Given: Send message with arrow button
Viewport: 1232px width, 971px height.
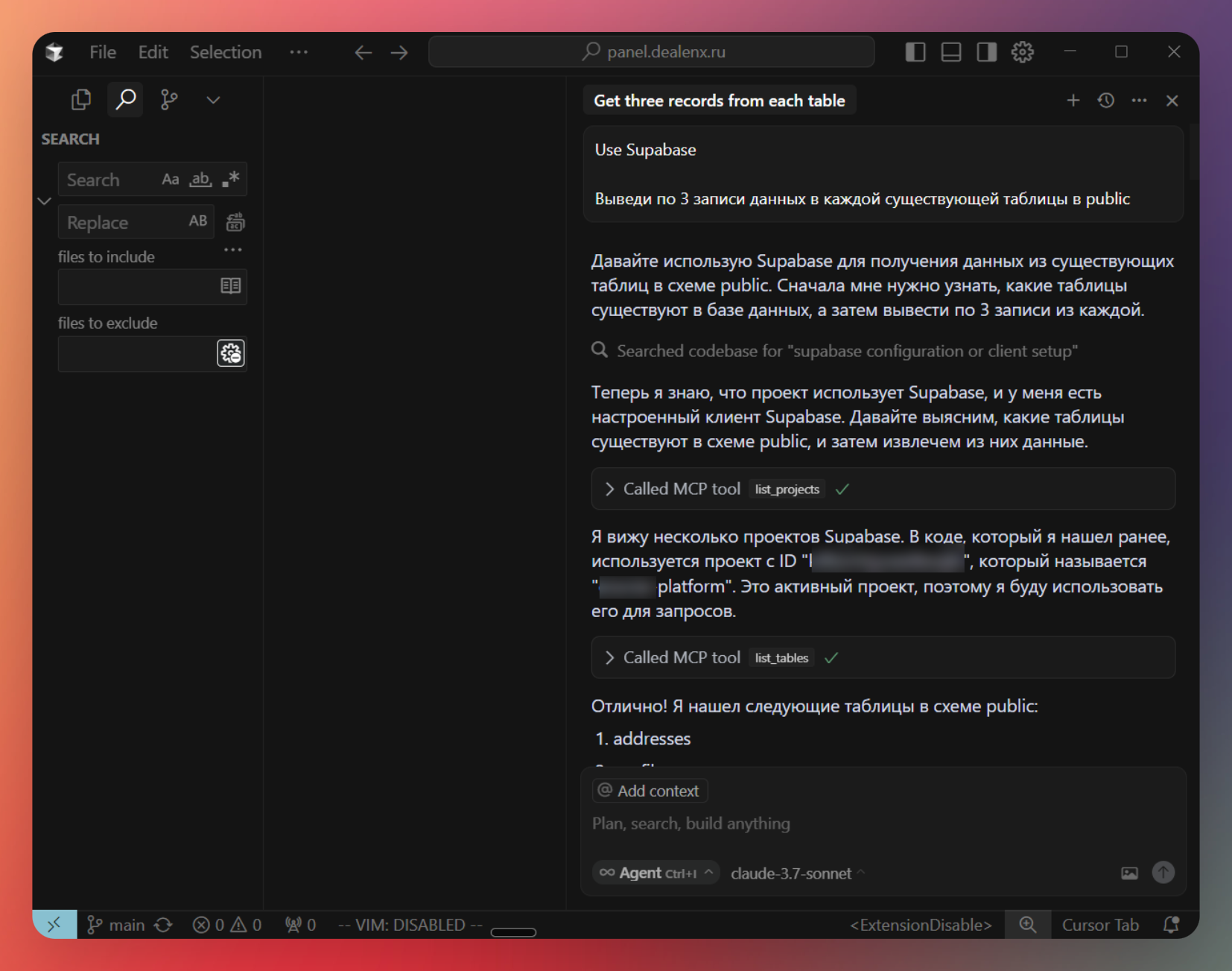Looking at the screenshot, I should pyautogui.click(x=1163, y=872).
